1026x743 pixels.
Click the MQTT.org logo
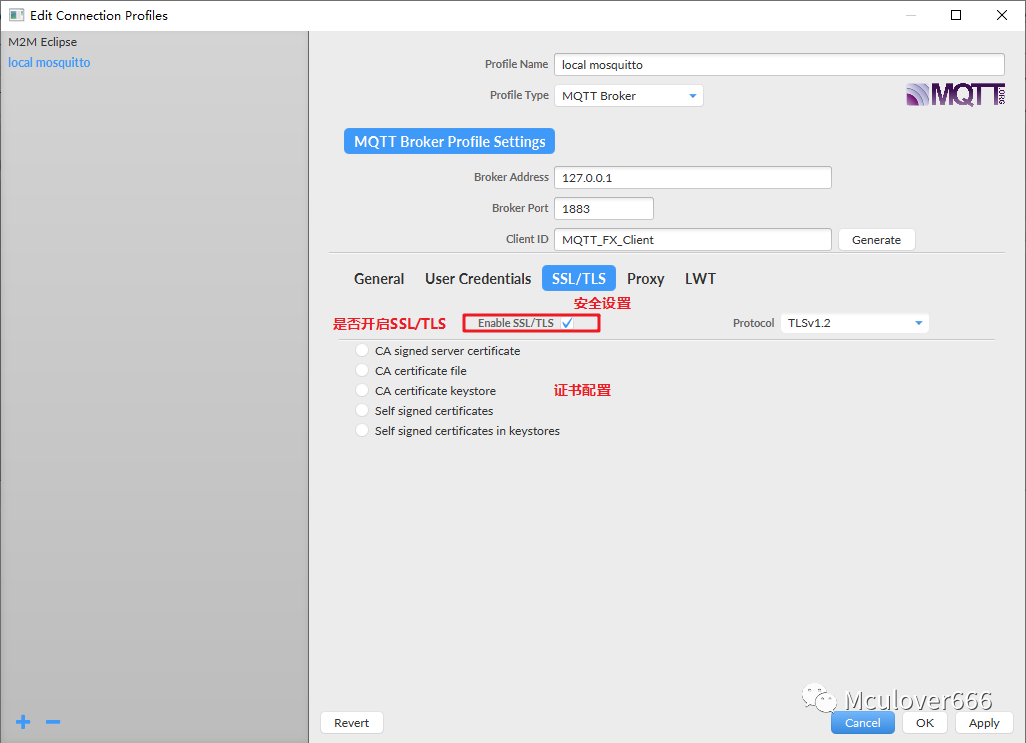coord(955,95)
